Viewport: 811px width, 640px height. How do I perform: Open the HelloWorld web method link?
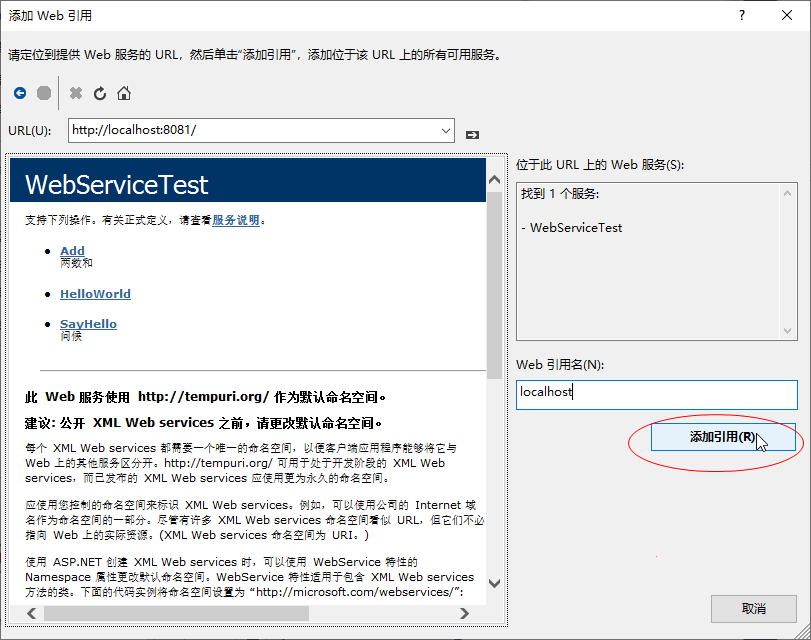(95, 294)
